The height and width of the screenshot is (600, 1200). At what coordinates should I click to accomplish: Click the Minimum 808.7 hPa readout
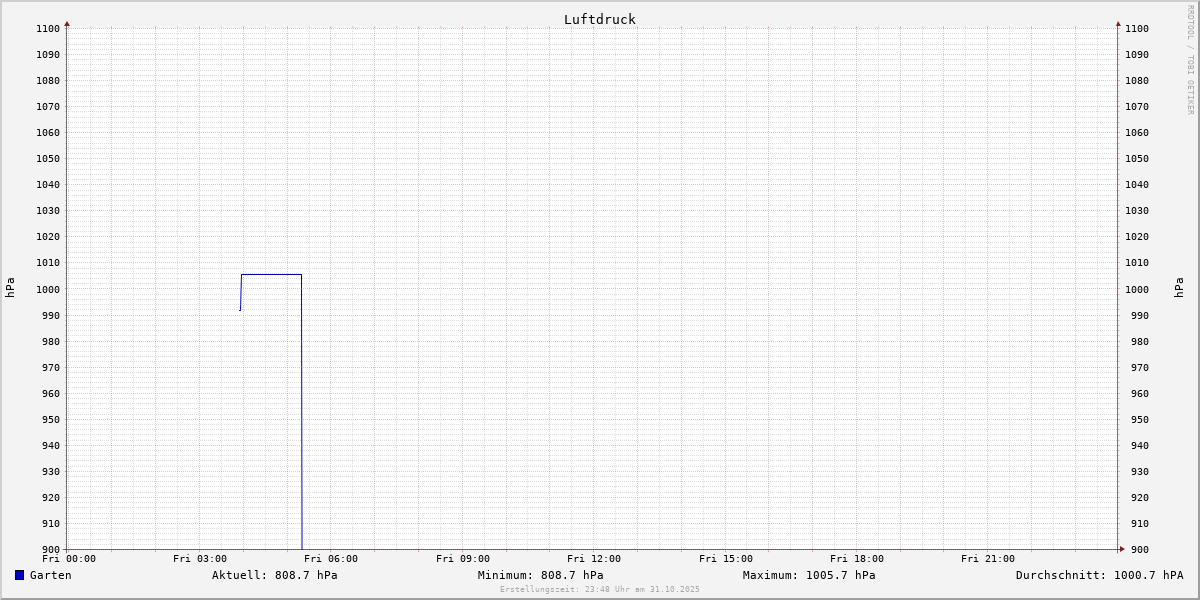[x=540, y=575]
